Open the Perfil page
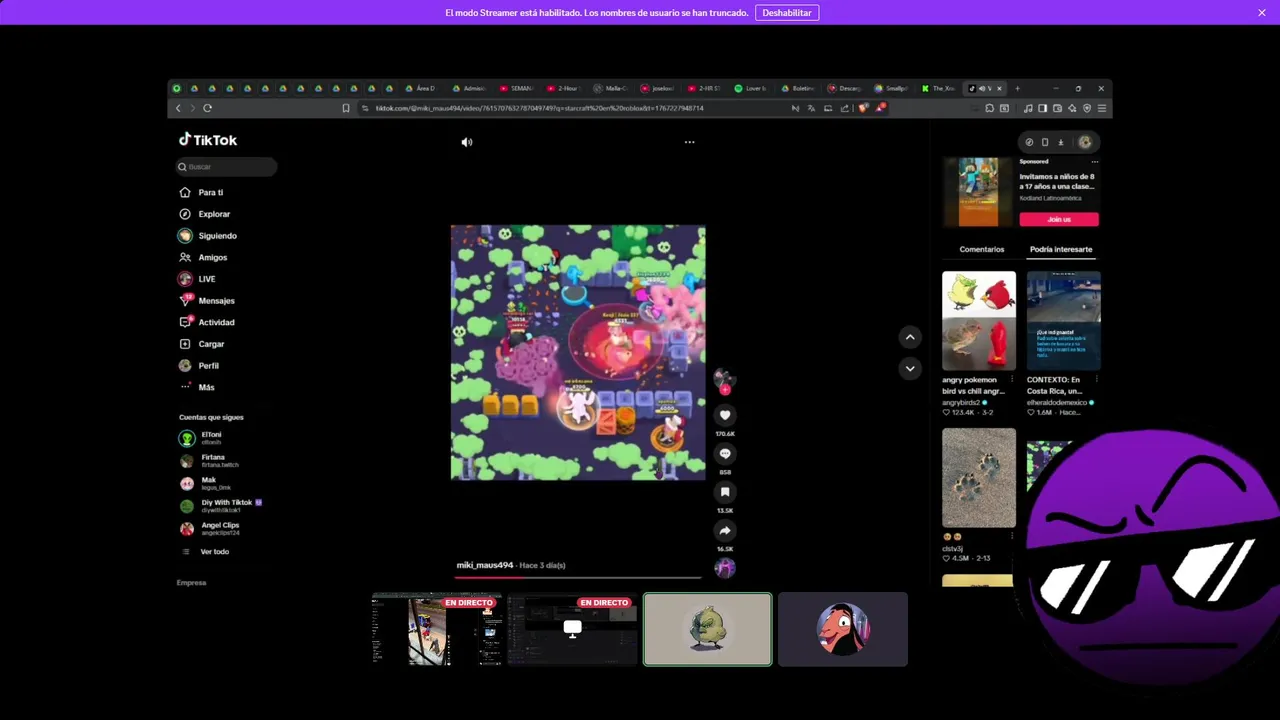Viewport: 1280px width, 720px height. 199,366
